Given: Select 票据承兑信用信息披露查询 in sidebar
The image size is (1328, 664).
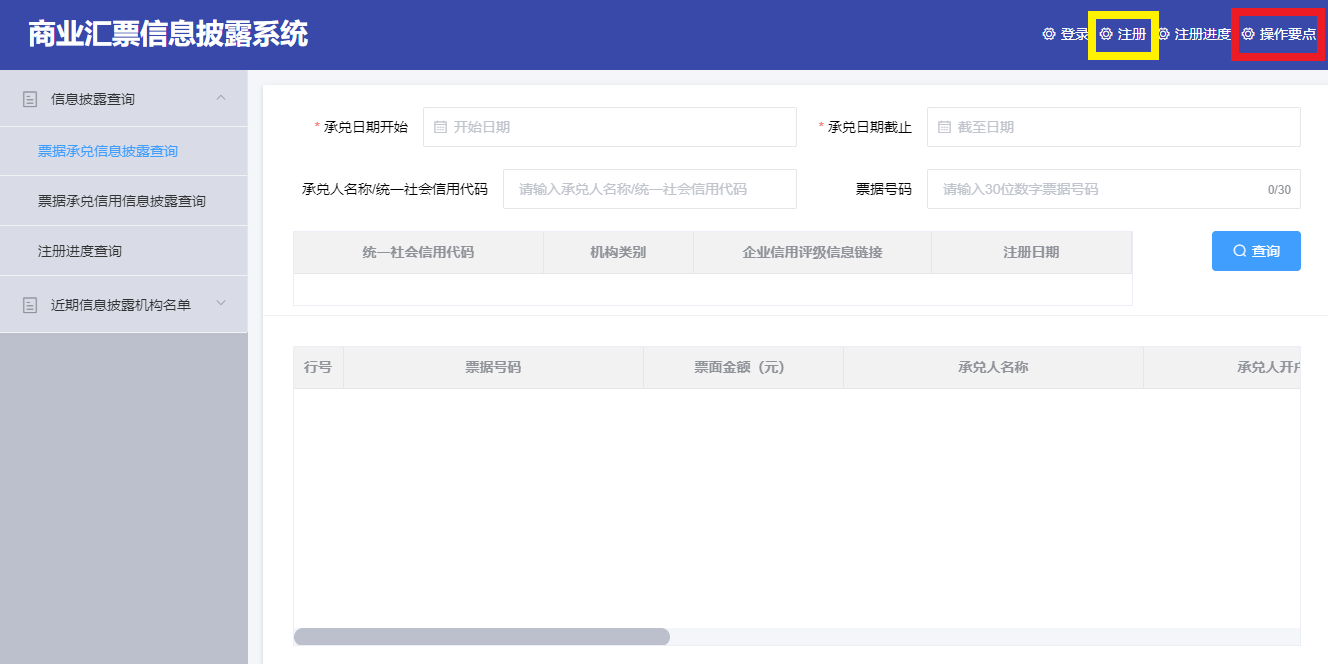Looking at the screenshot, I should tap(122, 201).
